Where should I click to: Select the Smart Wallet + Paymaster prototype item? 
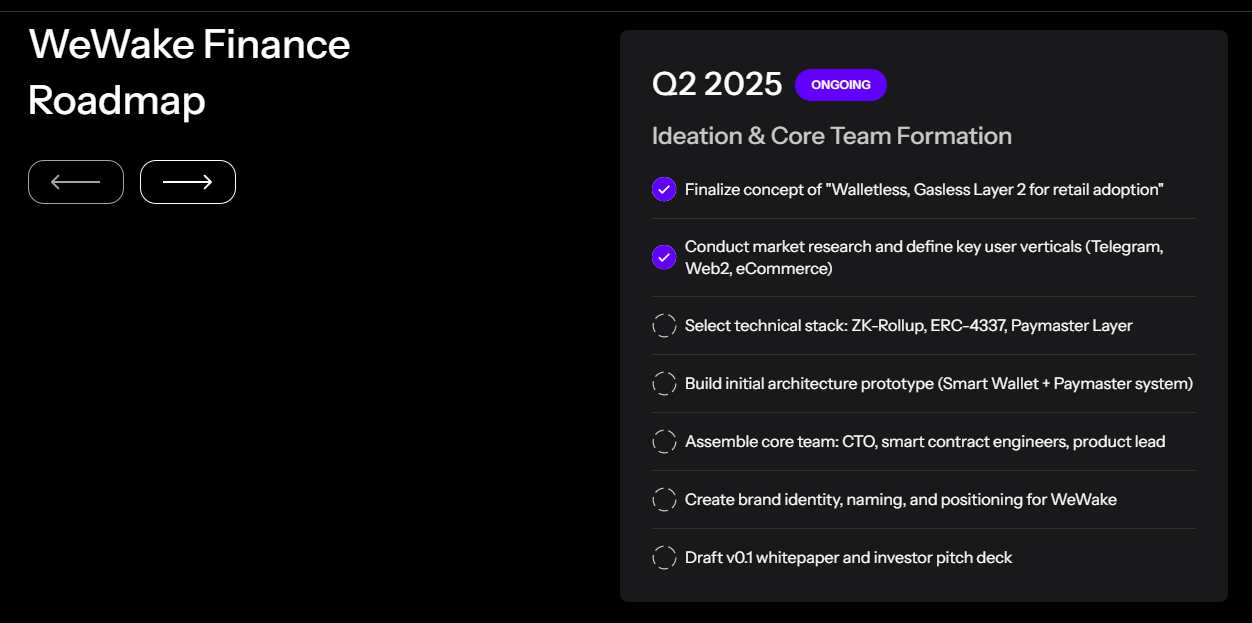pos(938,383)
